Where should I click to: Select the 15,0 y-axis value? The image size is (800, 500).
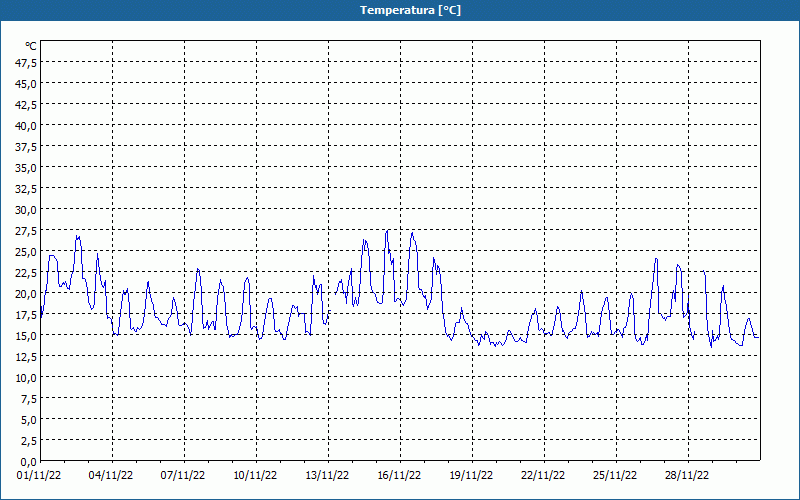(26, 336)
